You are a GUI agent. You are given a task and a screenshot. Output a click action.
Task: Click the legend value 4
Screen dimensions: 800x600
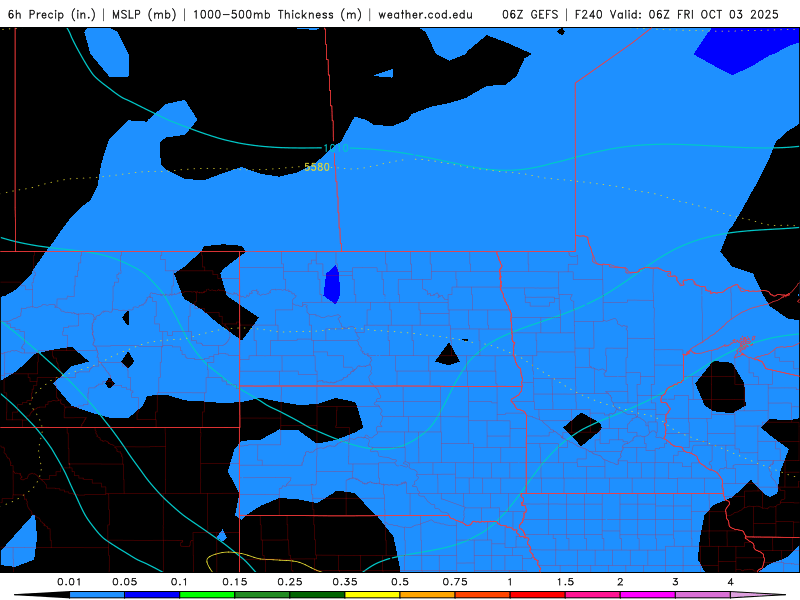click(731, 582)
